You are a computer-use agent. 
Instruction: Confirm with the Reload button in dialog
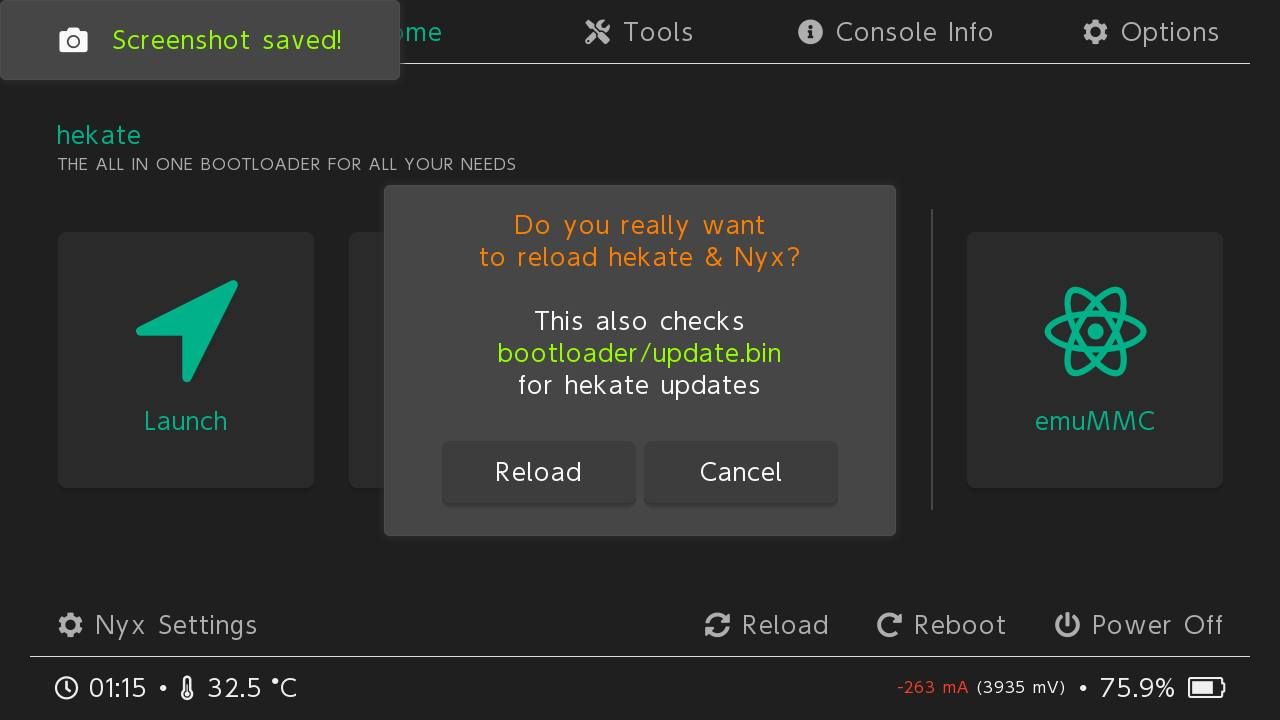(x=538, y=472)
